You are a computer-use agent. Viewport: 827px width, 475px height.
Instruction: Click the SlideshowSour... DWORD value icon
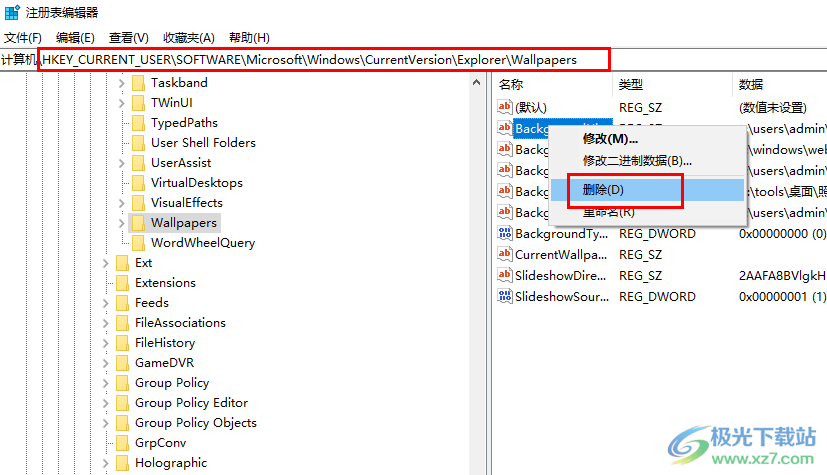click(x=504, y=296)
